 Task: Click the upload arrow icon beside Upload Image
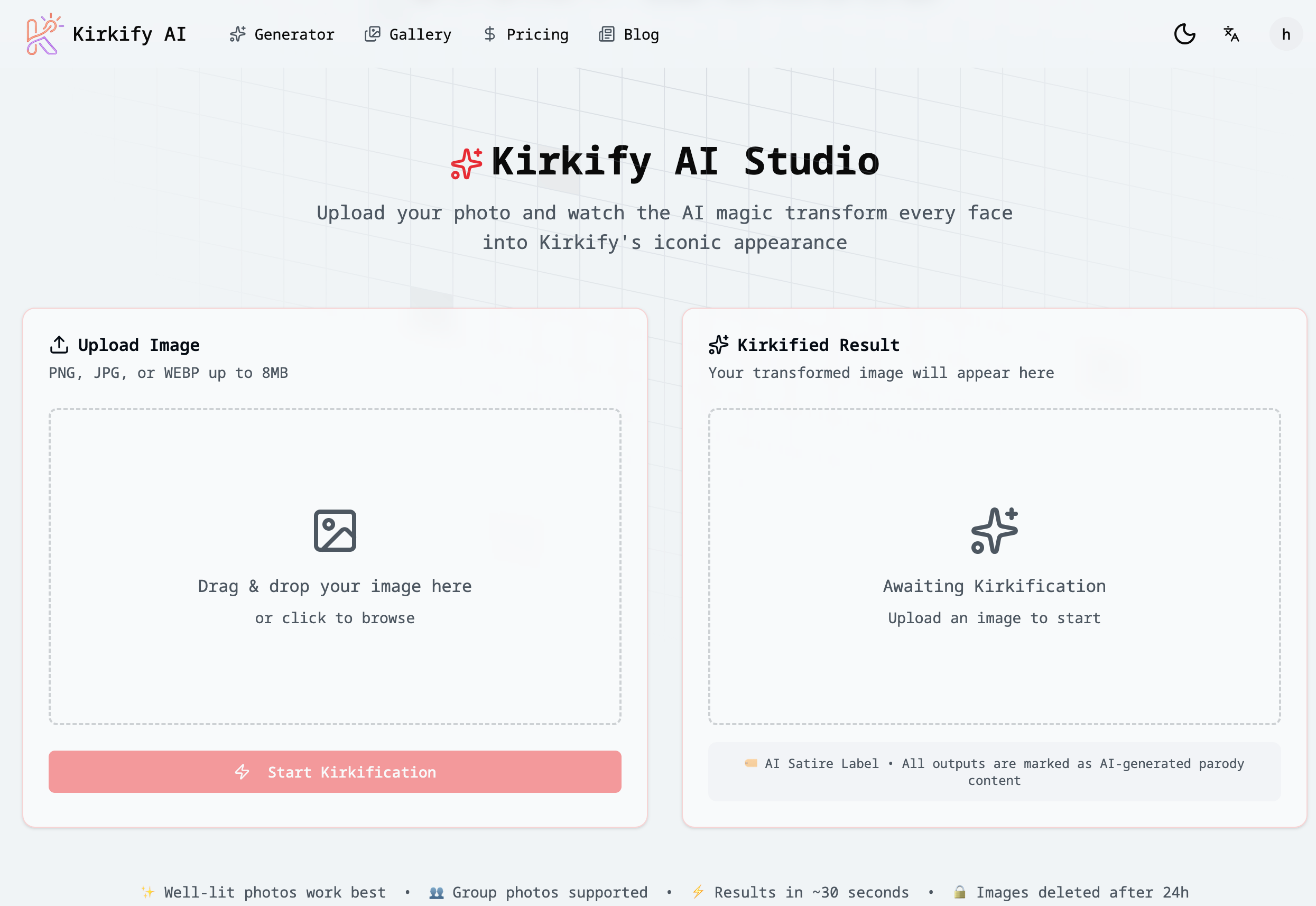(59, 344)
